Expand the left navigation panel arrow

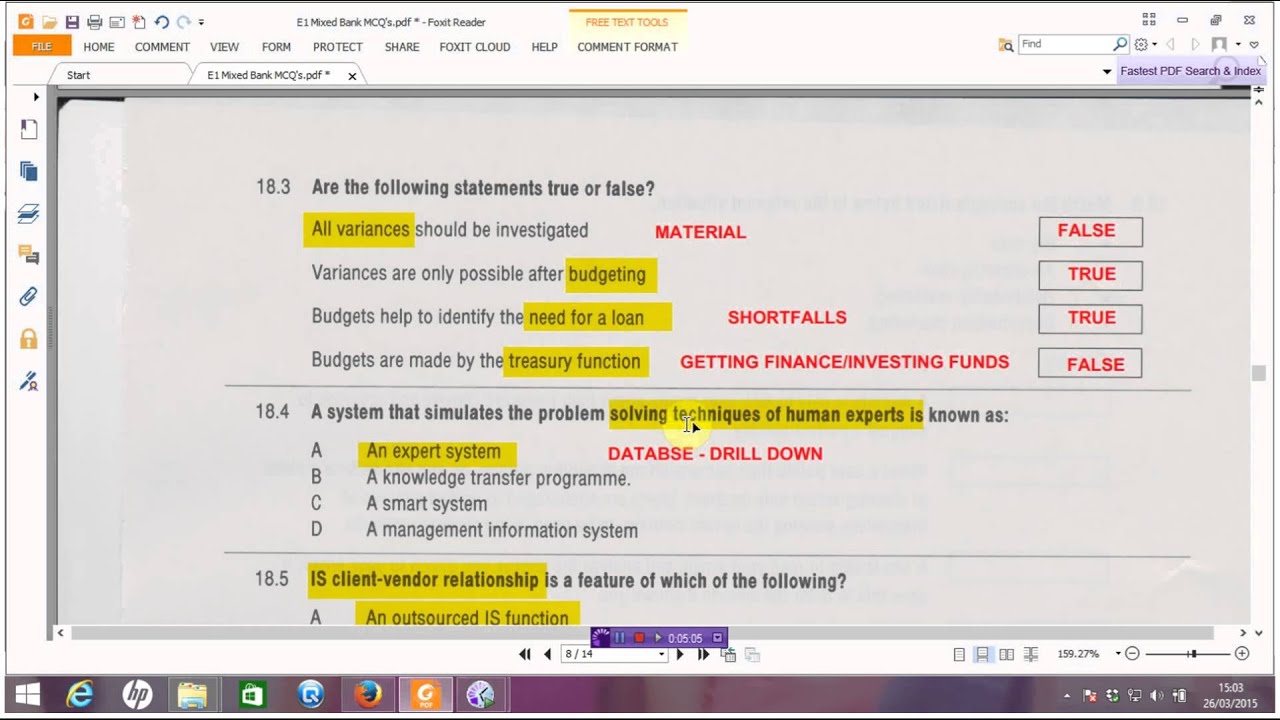click(36, 97)
